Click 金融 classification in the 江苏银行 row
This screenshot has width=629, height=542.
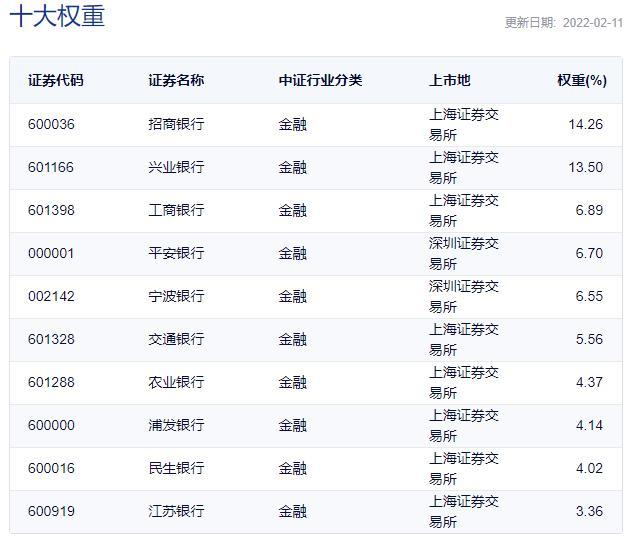(293, 512)
